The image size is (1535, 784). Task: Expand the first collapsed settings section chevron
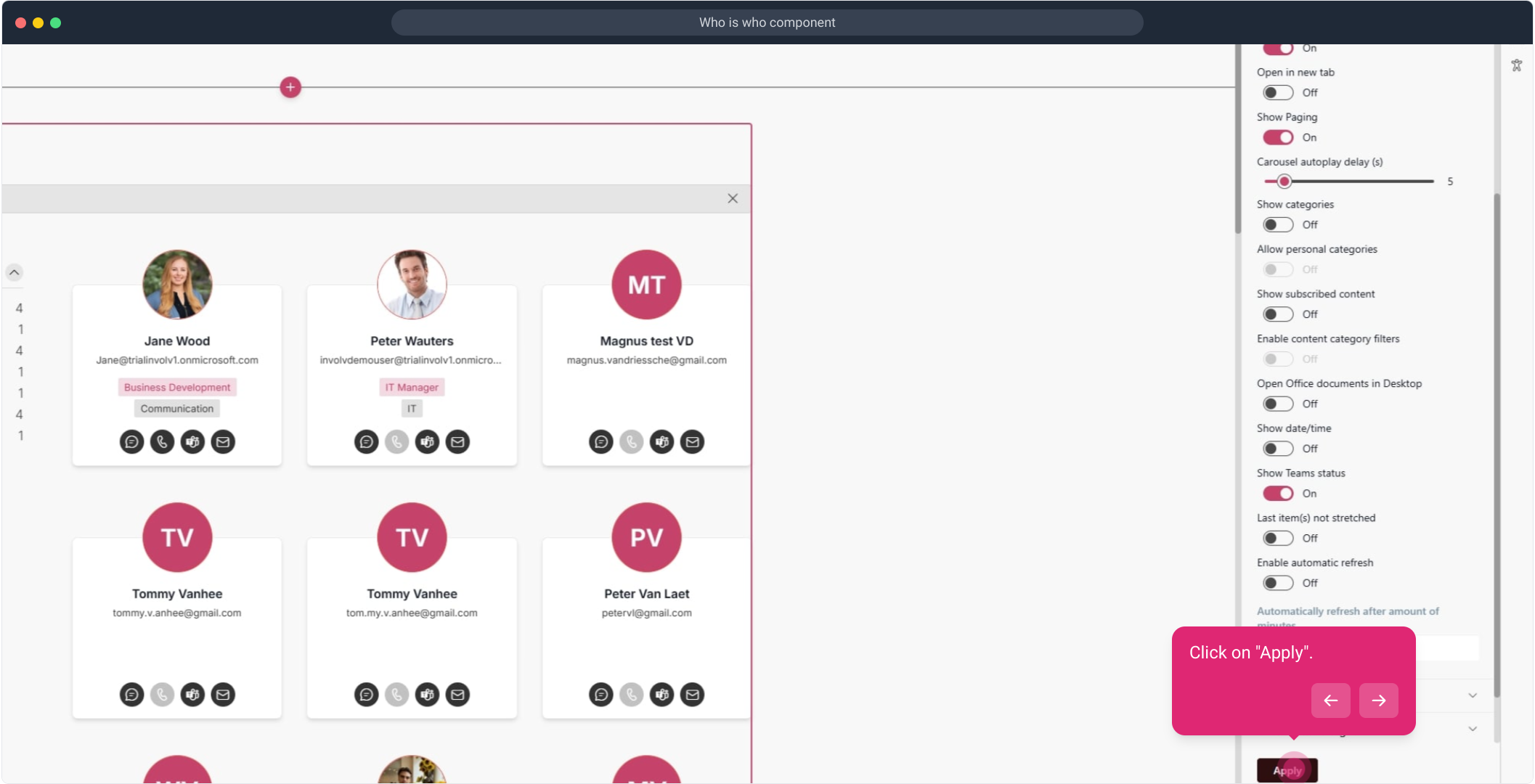1473,695
